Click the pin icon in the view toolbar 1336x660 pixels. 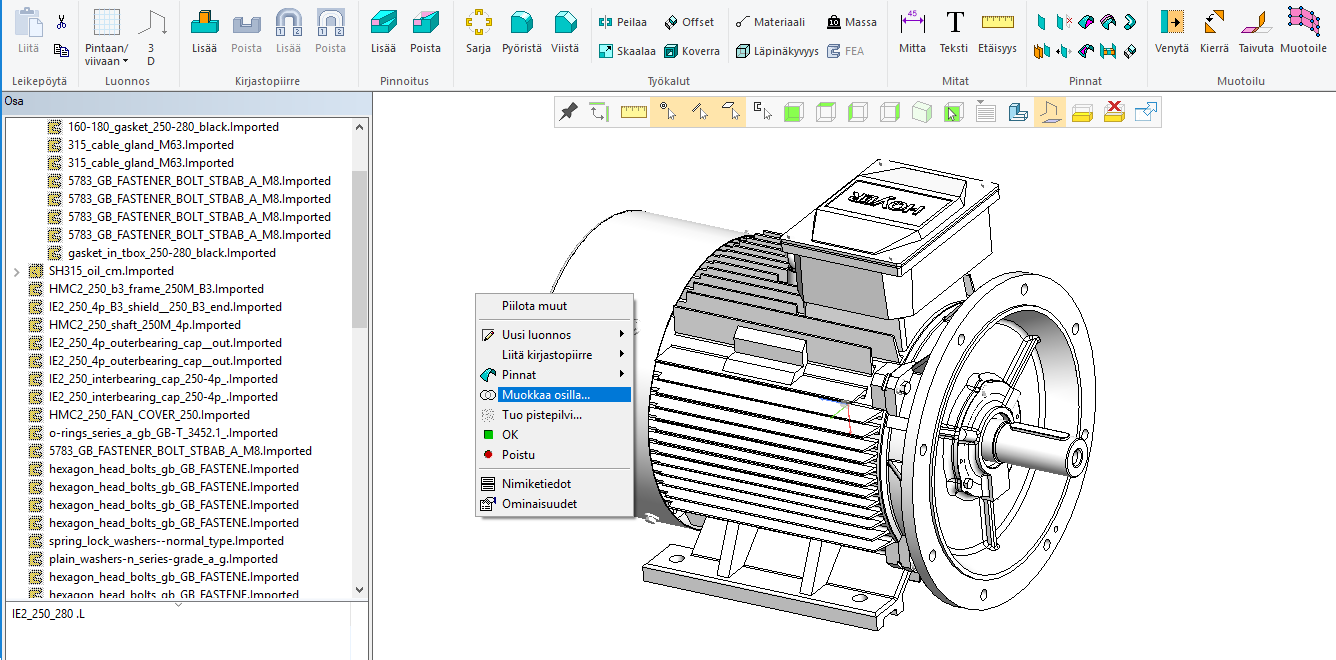(568, 113)
